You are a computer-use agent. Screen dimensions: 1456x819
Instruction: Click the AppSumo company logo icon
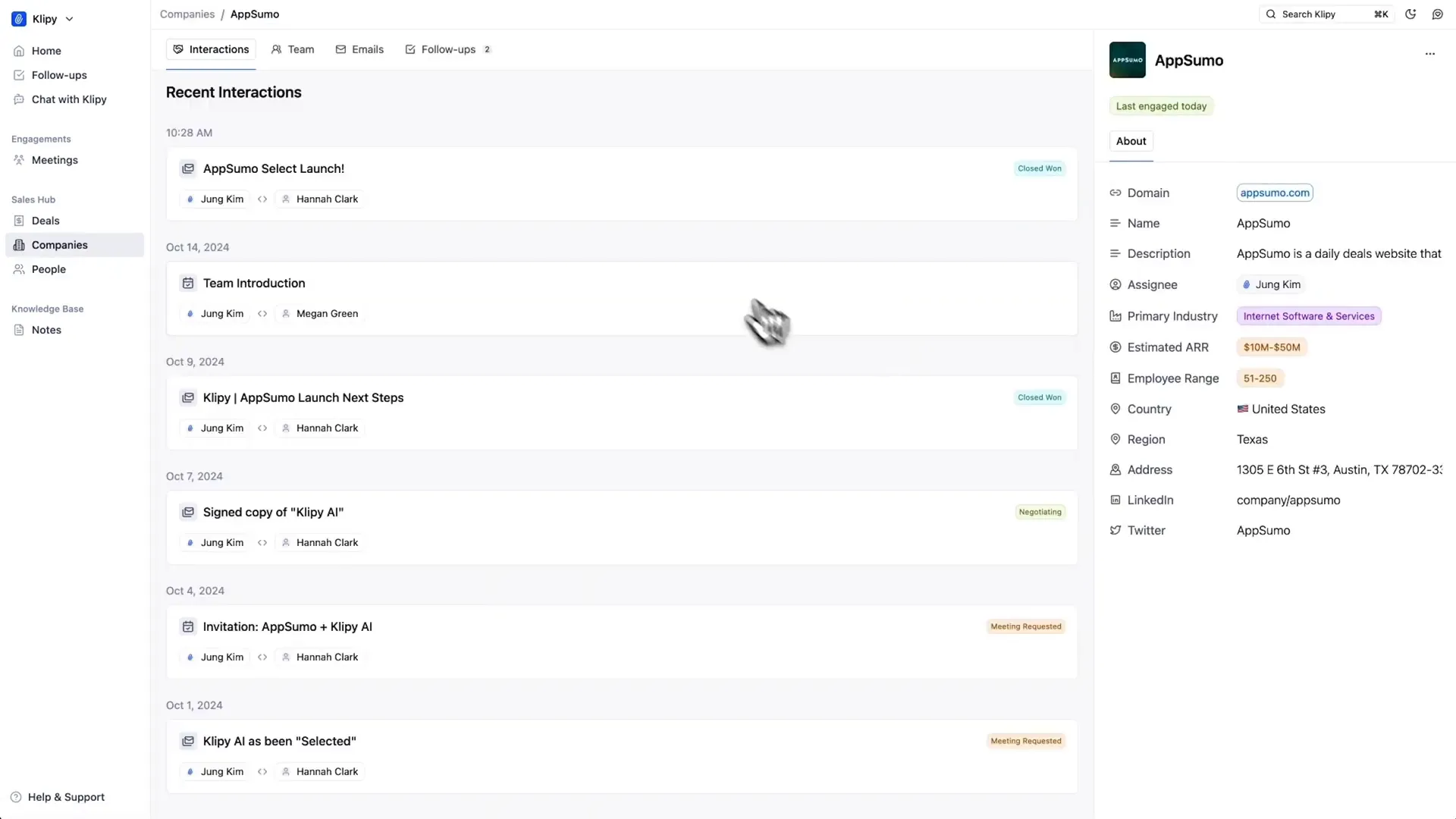pyautogui.click(x=1126, y=60)
